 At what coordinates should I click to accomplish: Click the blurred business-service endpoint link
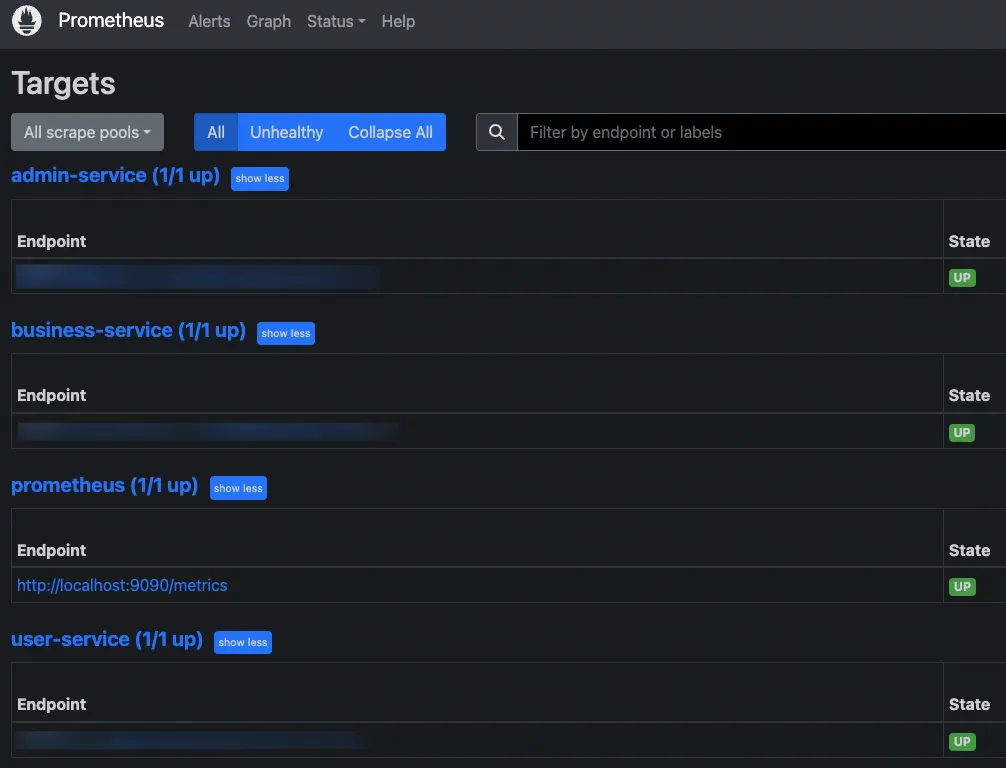[207, 431]
